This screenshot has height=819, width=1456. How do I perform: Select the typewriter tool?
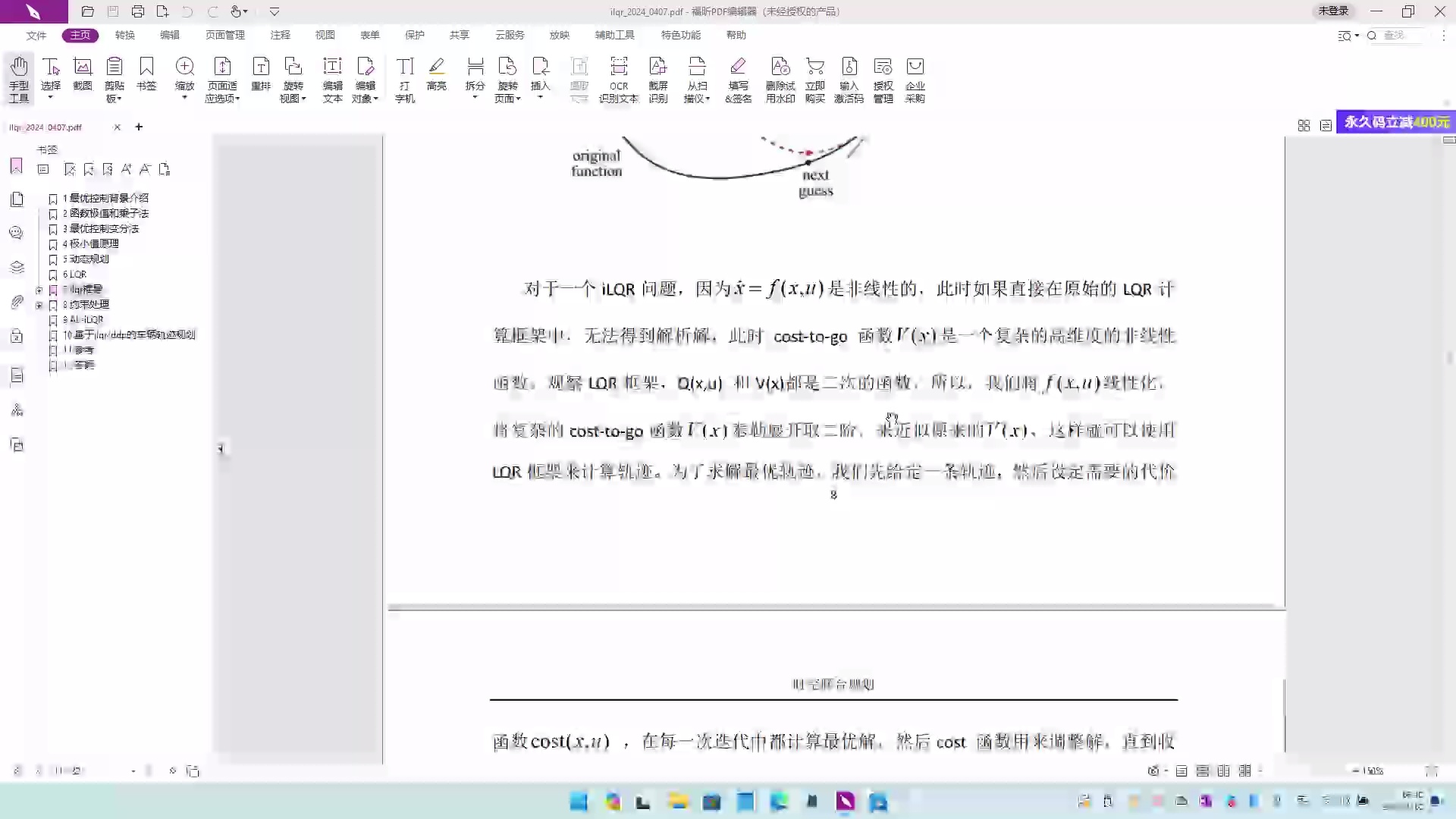click(x=404, y=78)
